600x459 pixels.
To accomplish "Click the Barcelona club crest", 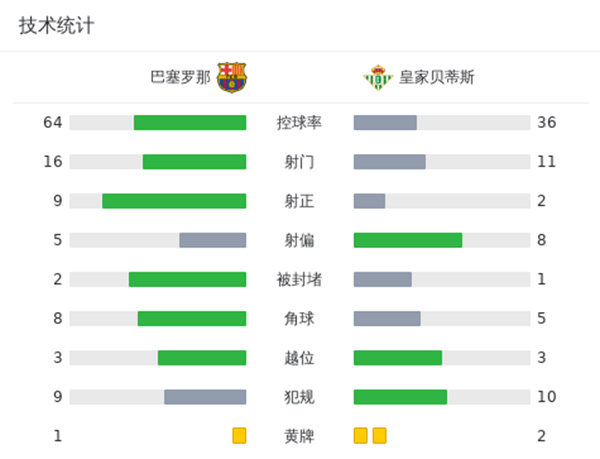I will 232,77.
